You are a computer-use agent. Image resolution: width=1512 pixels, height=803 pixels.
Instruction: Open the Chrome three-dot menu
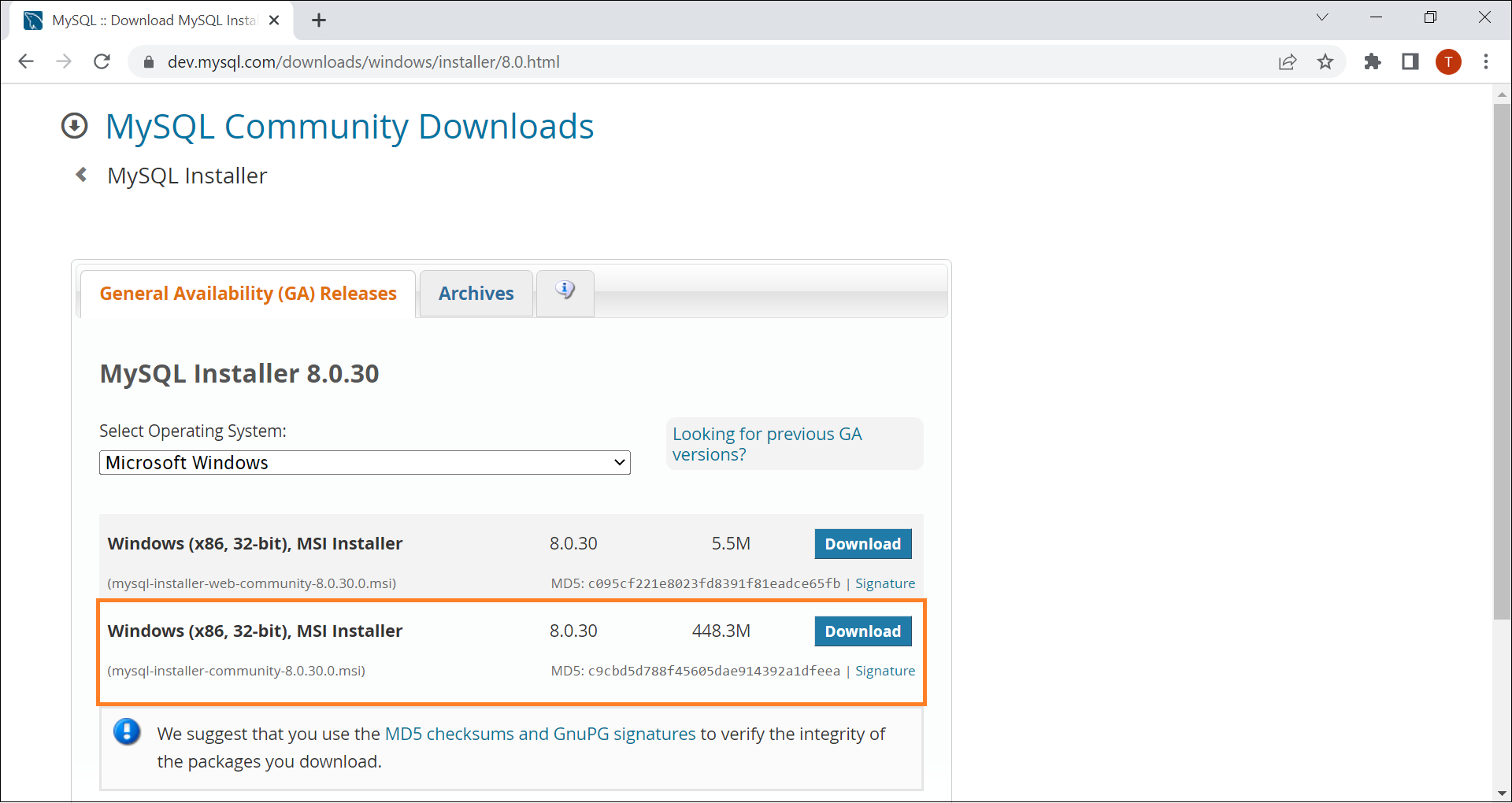pos(1486,61)
